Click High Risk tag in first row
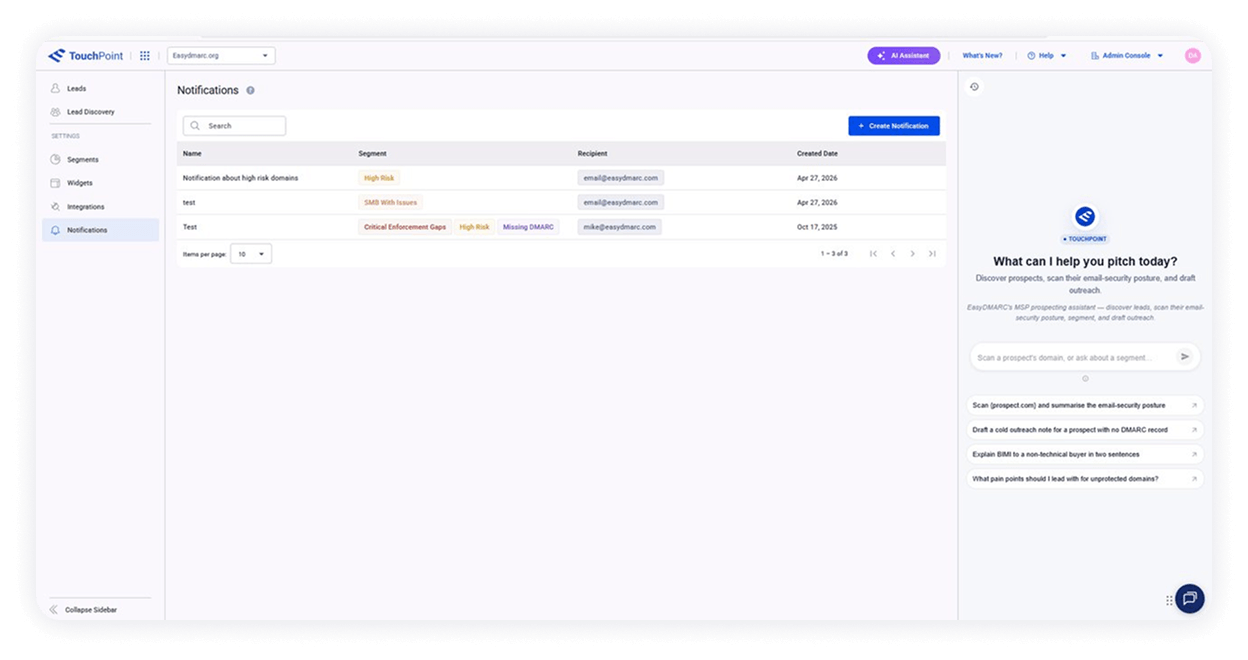Image resolution: width=1248 pixels, height=660 pixels. (379, 178)
